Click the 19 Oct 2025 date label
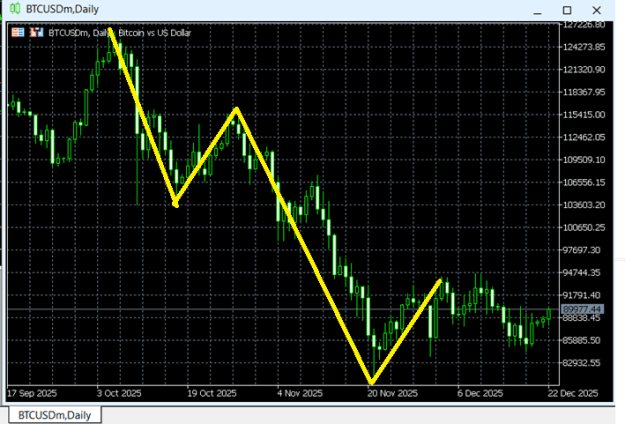The height and width of the screenshot is (424, 625). click(212, 393)
